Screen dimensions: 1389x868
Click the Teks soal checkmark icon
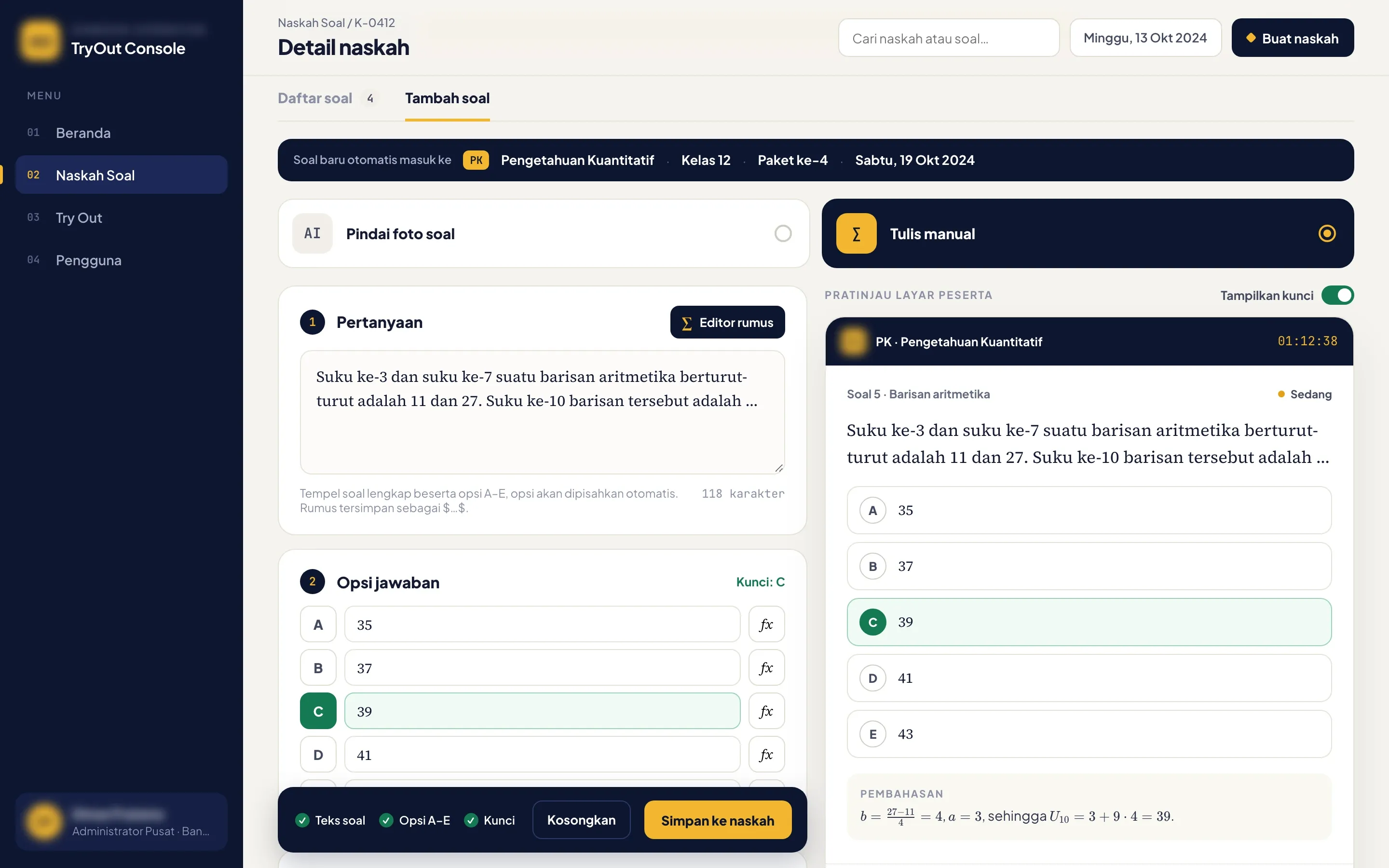tap(302, 820)
